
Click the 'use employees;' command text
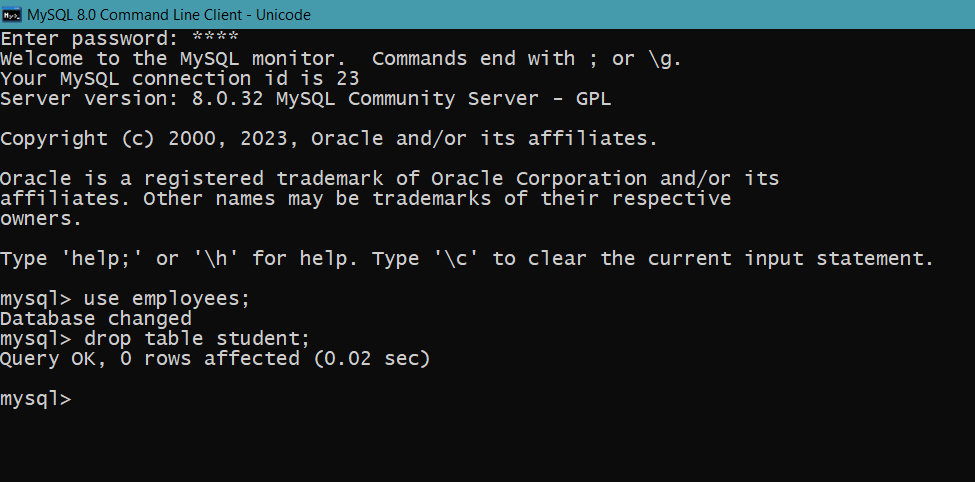tap(167, 299)
